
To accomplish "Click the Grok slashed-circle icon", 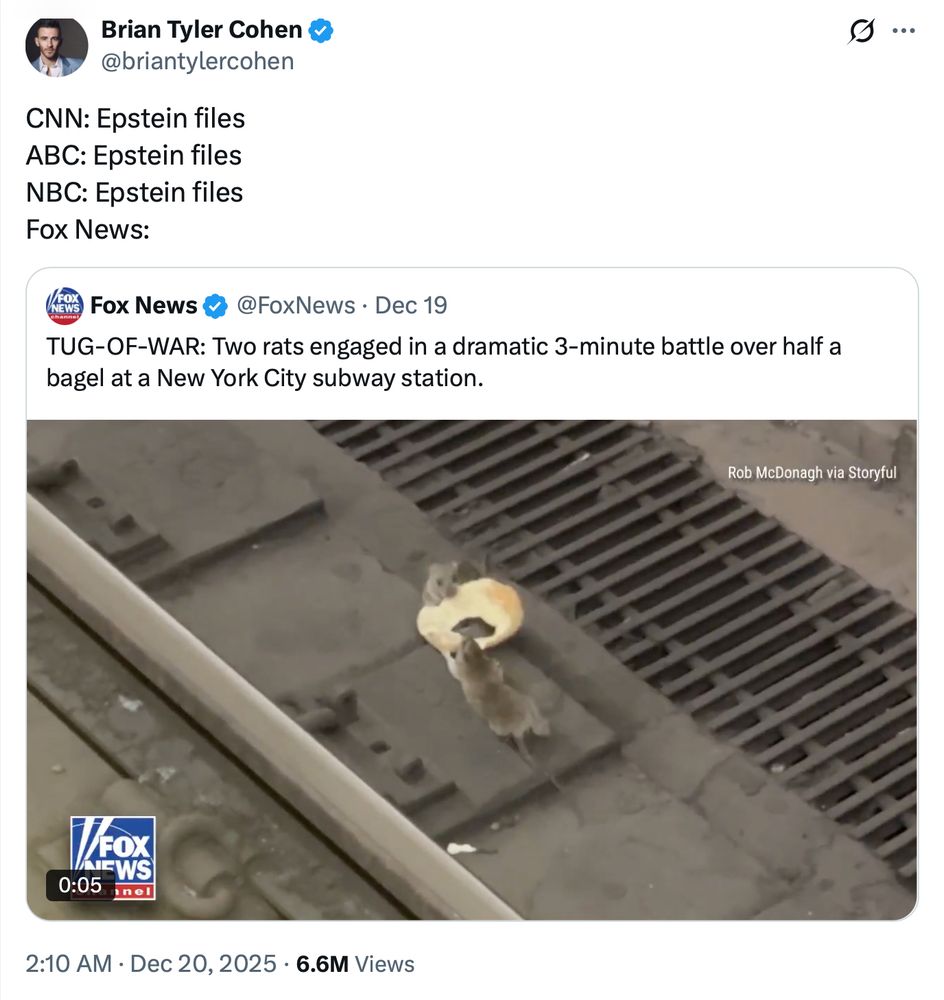I will (860, 32).
